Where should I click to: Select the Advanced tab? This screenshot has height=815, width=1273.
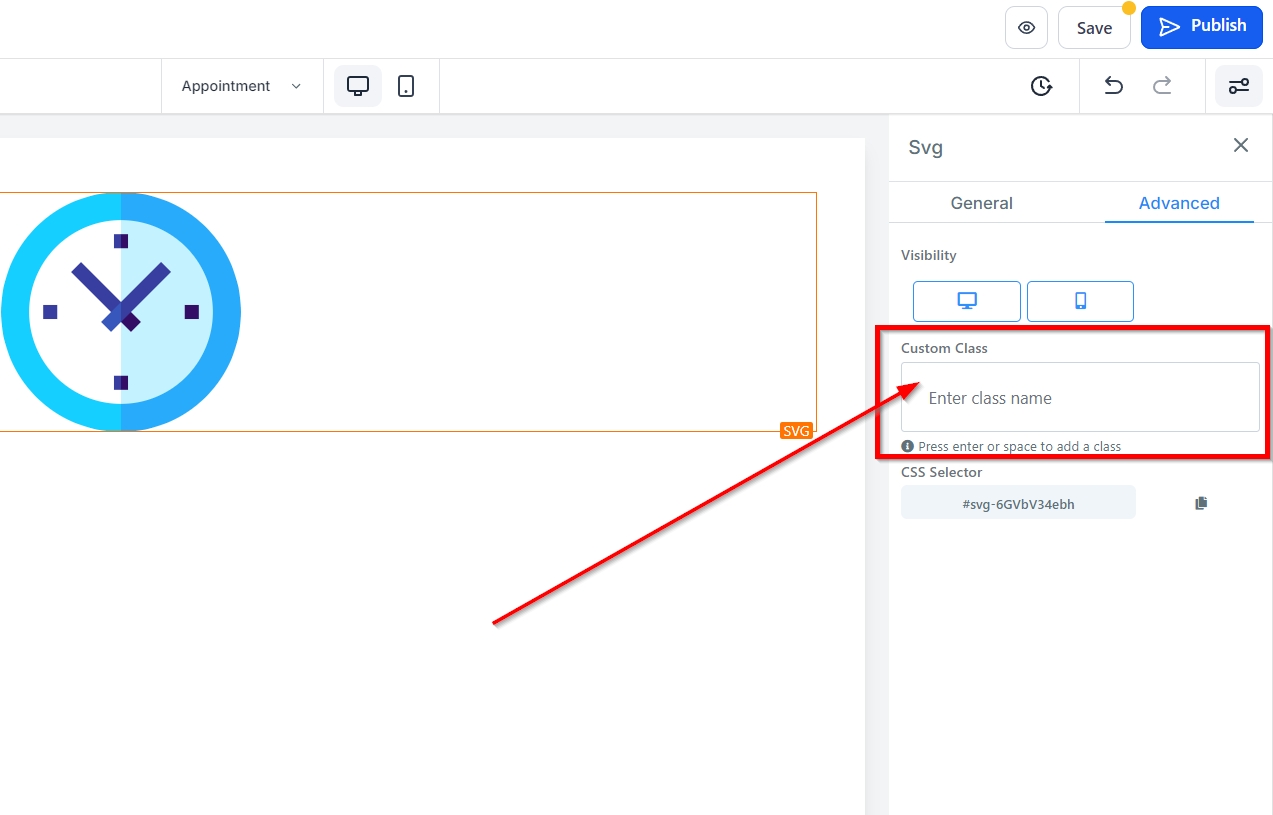tap(1179, 203)
